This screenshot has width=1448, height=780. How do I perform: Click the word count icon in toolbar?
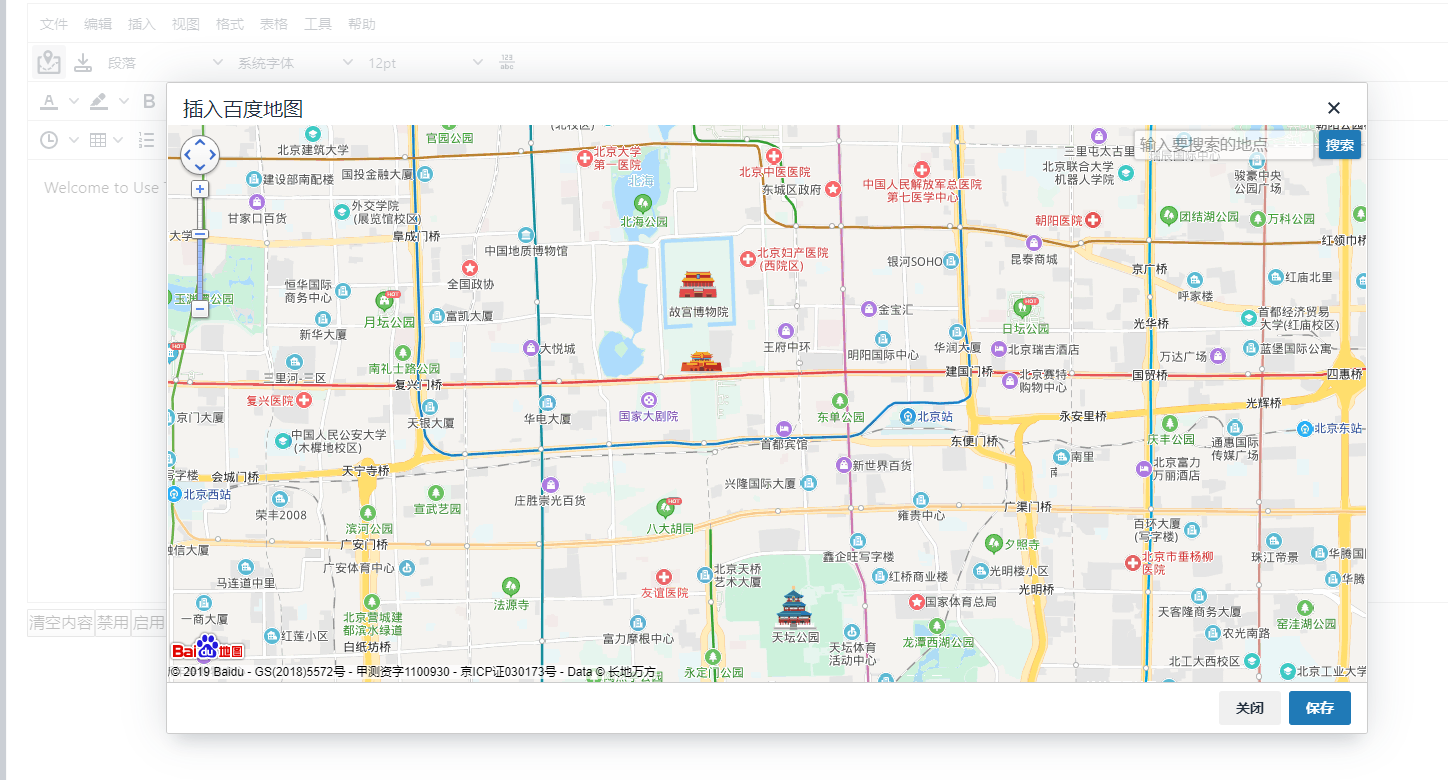pos(507,61)
